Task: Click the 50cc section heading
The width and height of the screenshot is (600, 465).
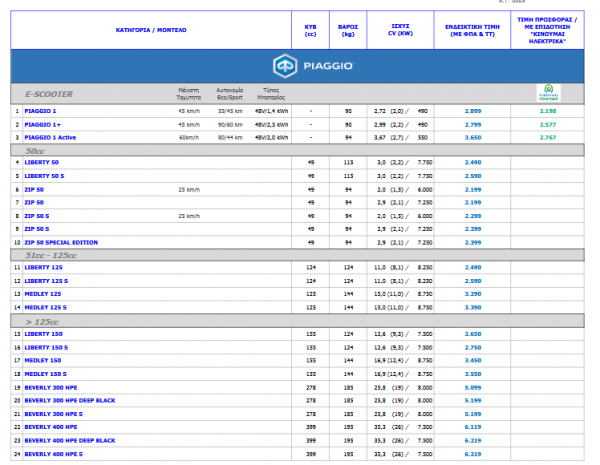Action: [x=35, y=151]
